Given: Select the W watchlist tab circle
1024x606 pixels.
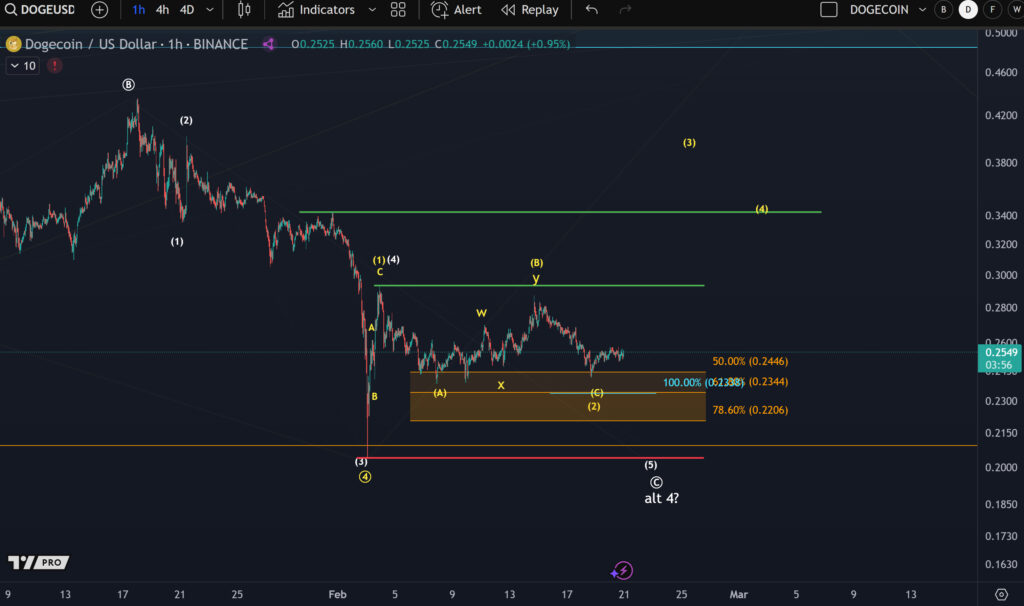Looking at the screenshot, I should (1017, 9).
